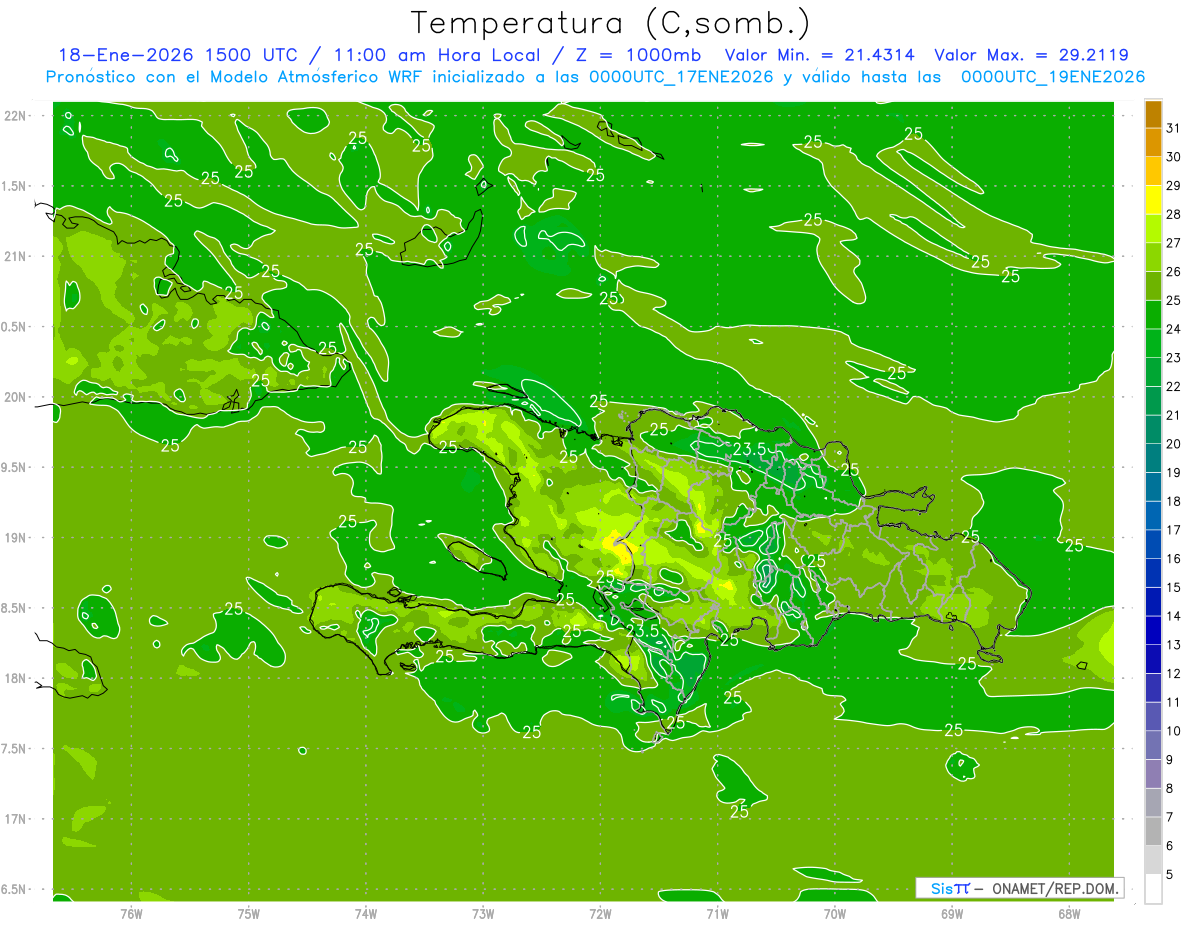
Task: Click the '70W' longitude axis label
Action: 835,914
